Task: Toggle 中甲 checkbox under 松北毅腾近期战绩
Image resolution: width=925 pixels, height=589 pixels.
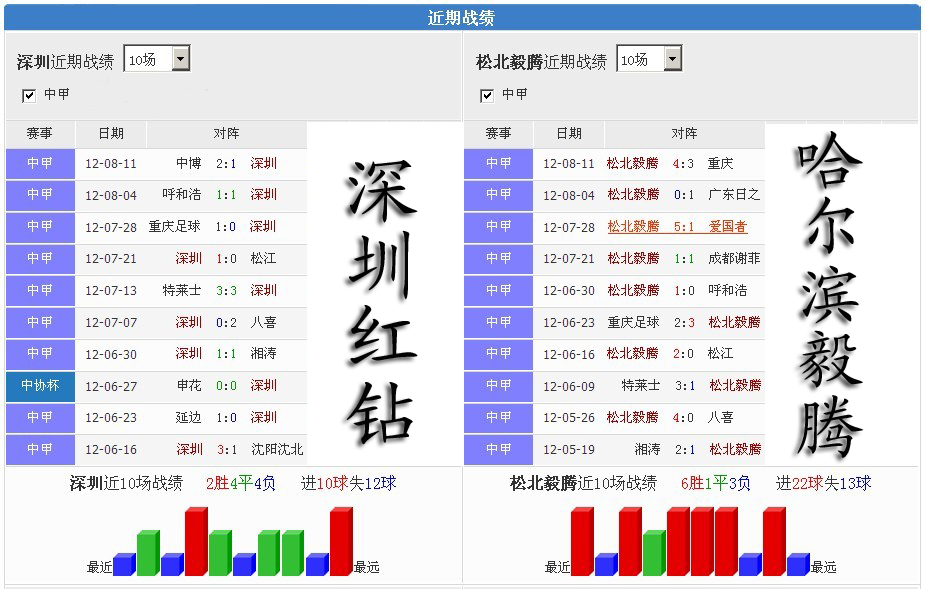Action: point(487,96)
